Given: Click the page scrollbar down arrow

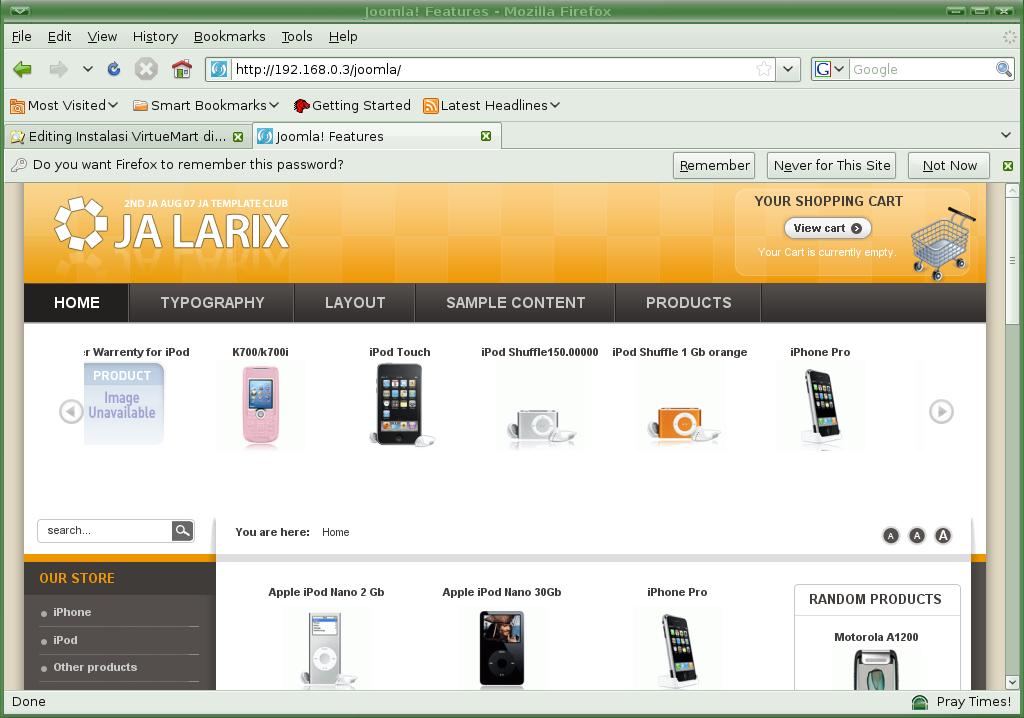Looking at the screenshot, I should pos(1012,682).
